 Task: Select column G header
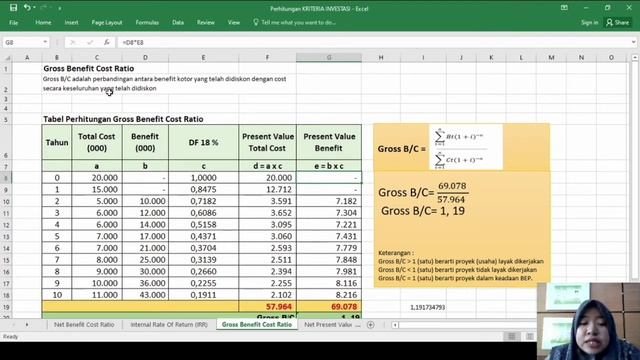[329, 58]
